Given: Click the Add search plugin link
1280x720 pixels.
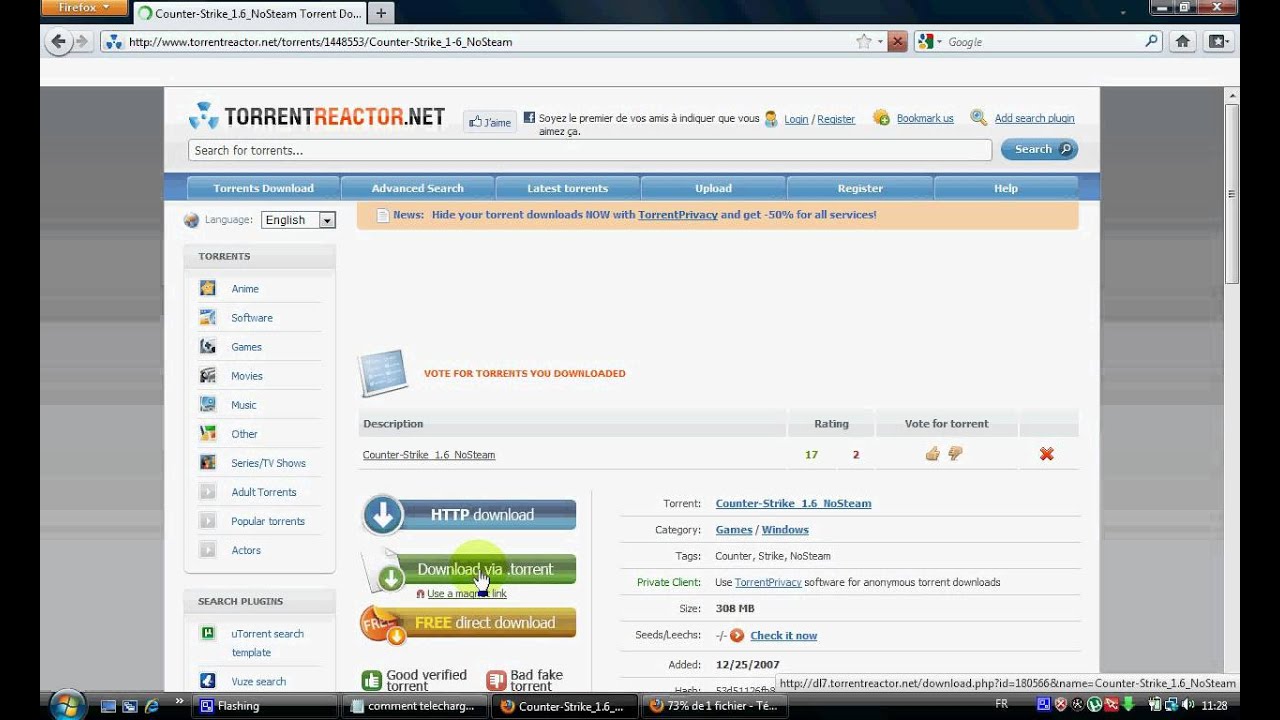Looking at the screenshot, I should [1034, 118].
